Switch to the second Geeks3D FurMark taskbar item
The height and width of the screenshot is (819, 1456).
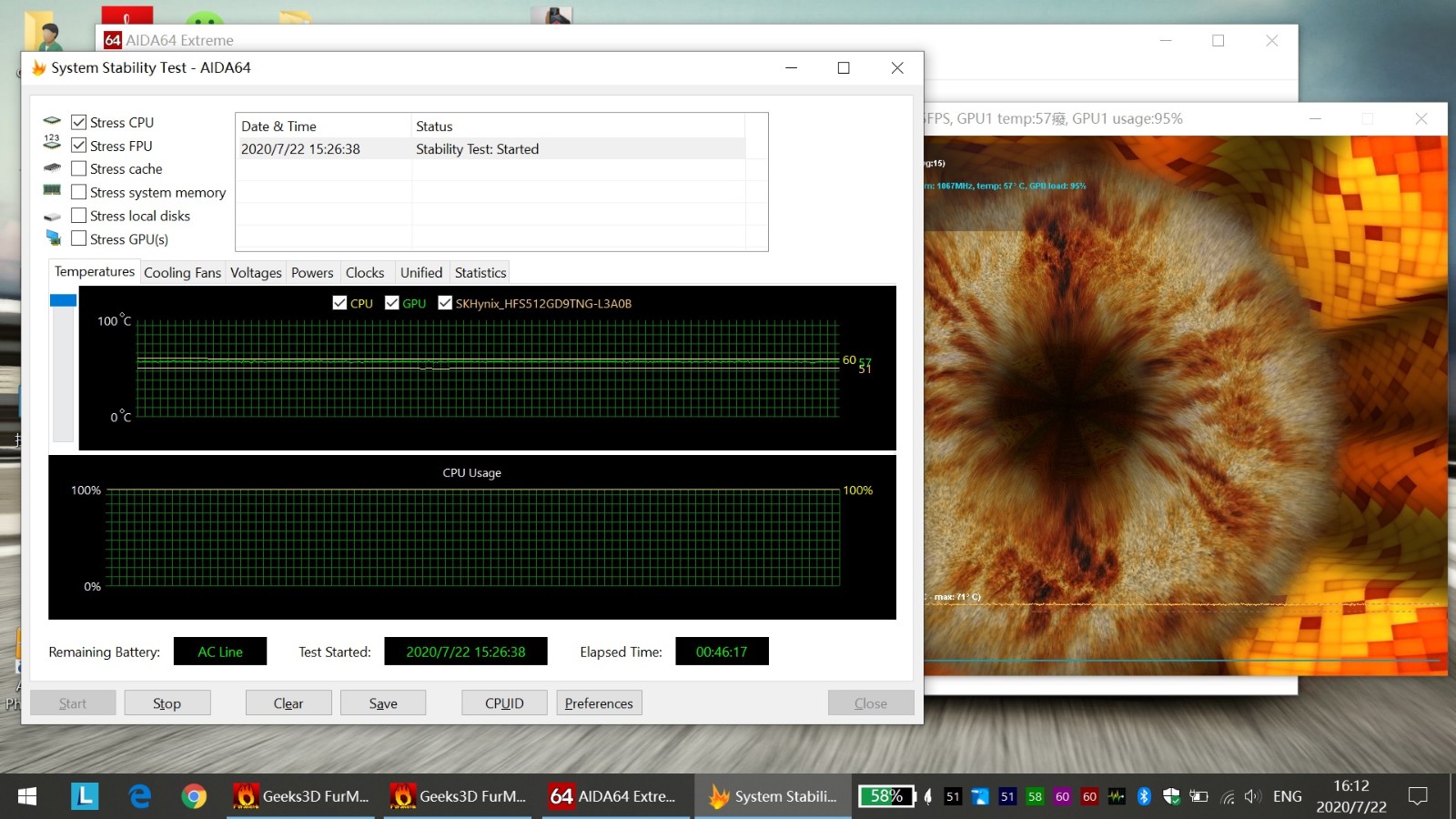(x=458, y=796)
